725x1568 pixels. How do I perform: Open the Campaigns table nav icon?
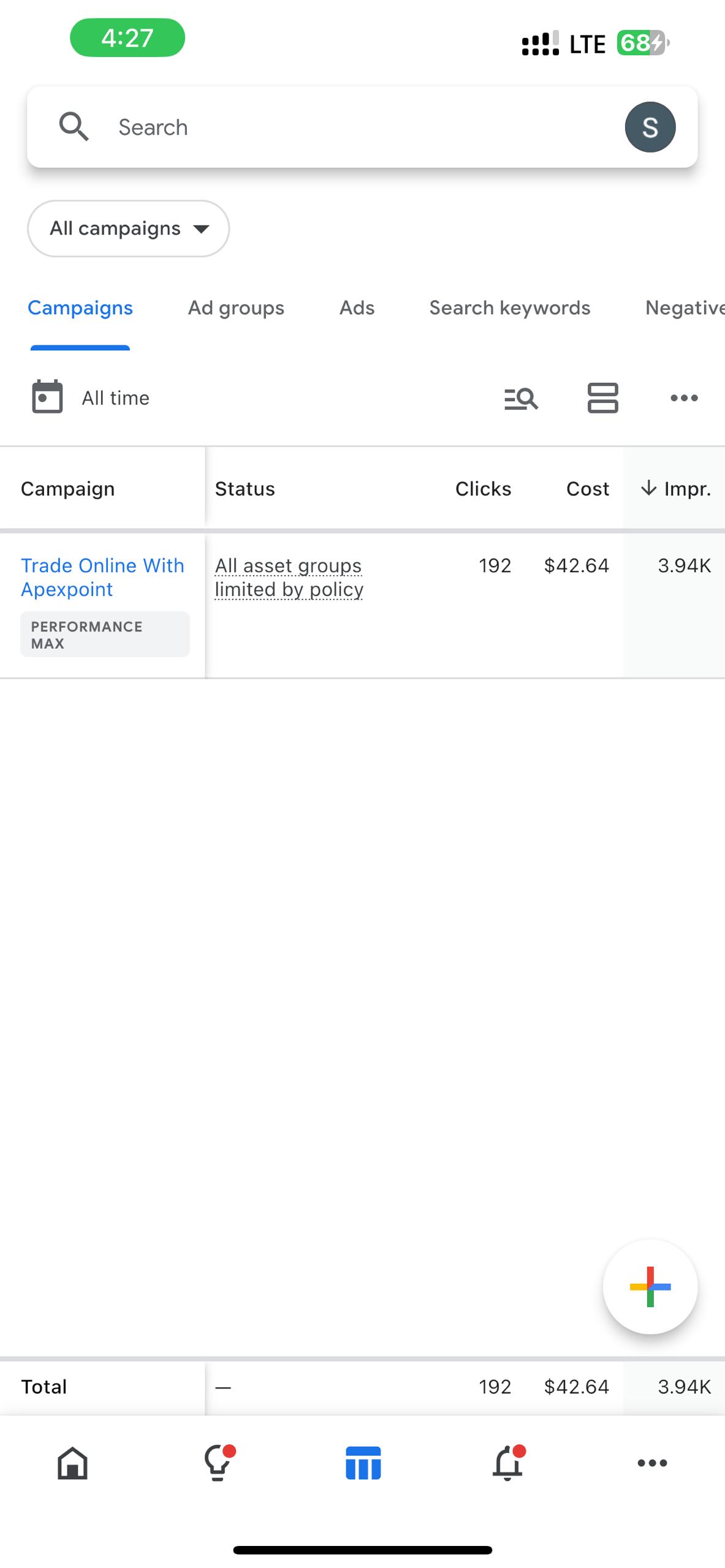363,1463
